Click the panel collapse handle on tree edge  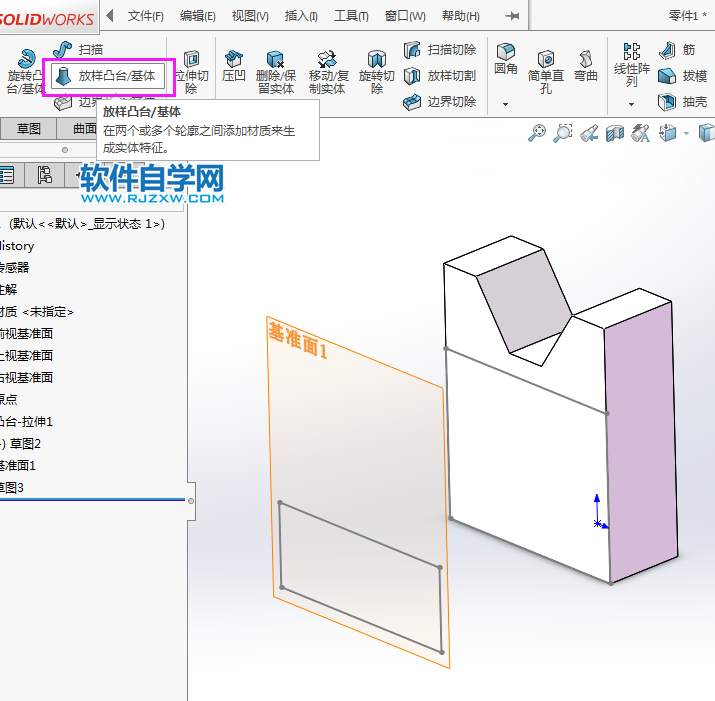pos(192,501)
